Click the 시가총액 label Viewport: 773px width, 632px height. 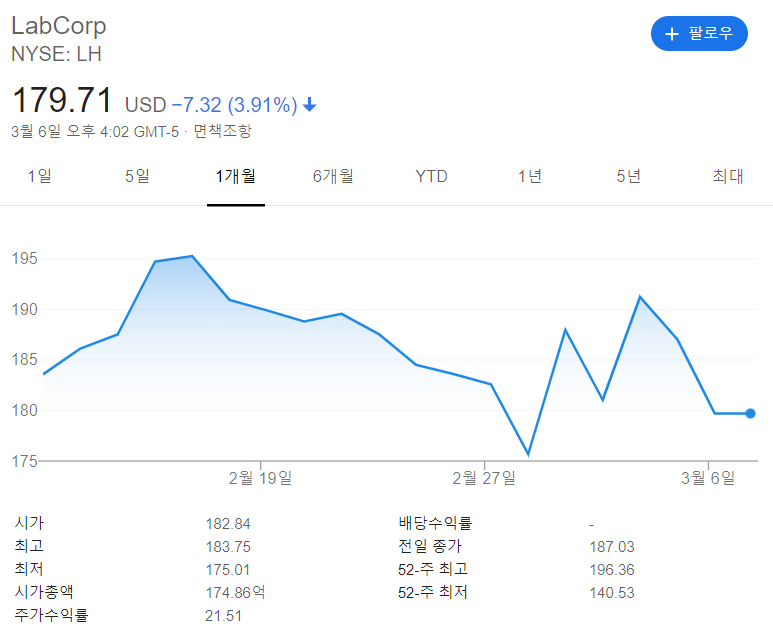pos(44,592)
